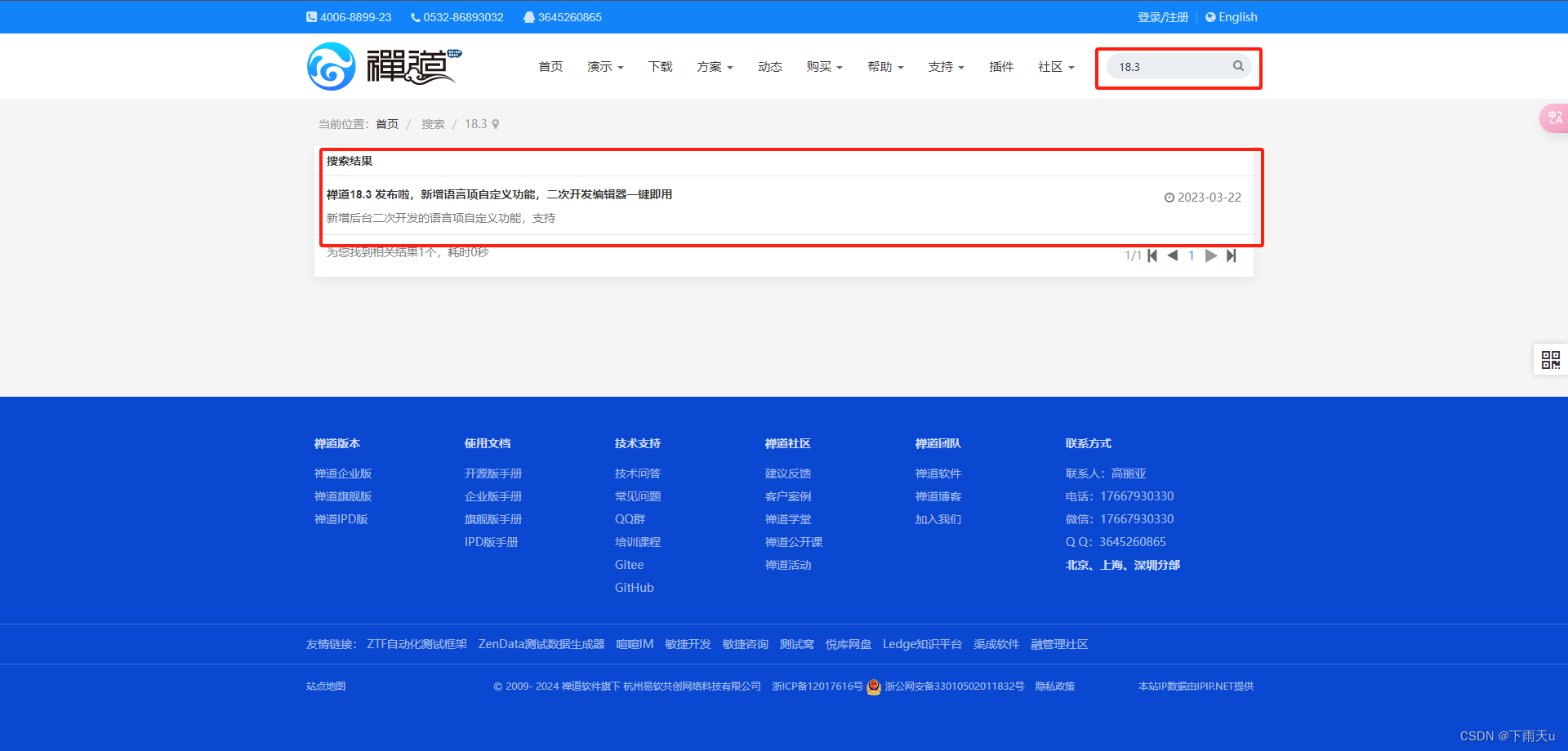Open 开源版手册 footer link
Viewport: 1568px width, 751px height.
coord(493,473)
